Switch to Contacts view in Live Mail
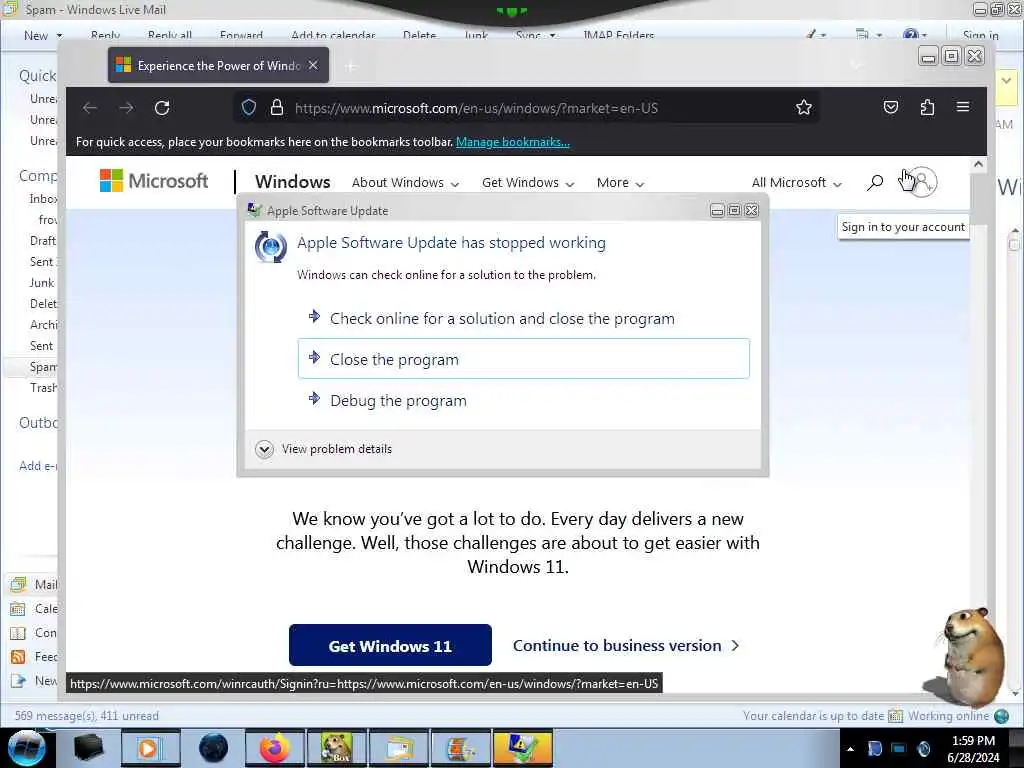This screenshot has width=1024, height=768. click(33, 633)
